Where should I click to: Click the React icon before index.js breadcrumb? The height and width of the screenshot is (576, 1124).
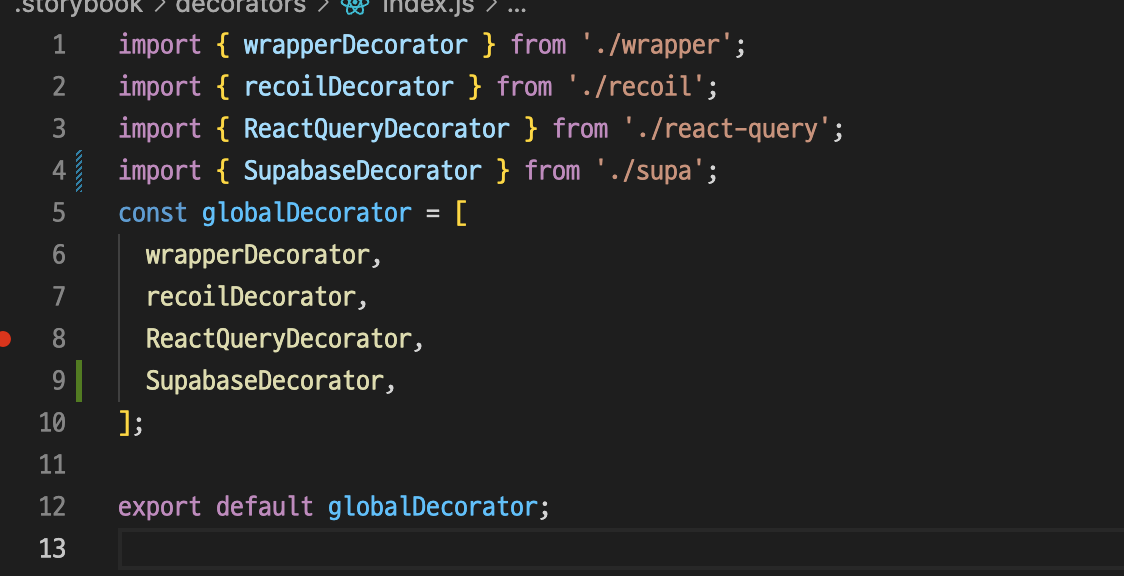click(x=355, y=6)
